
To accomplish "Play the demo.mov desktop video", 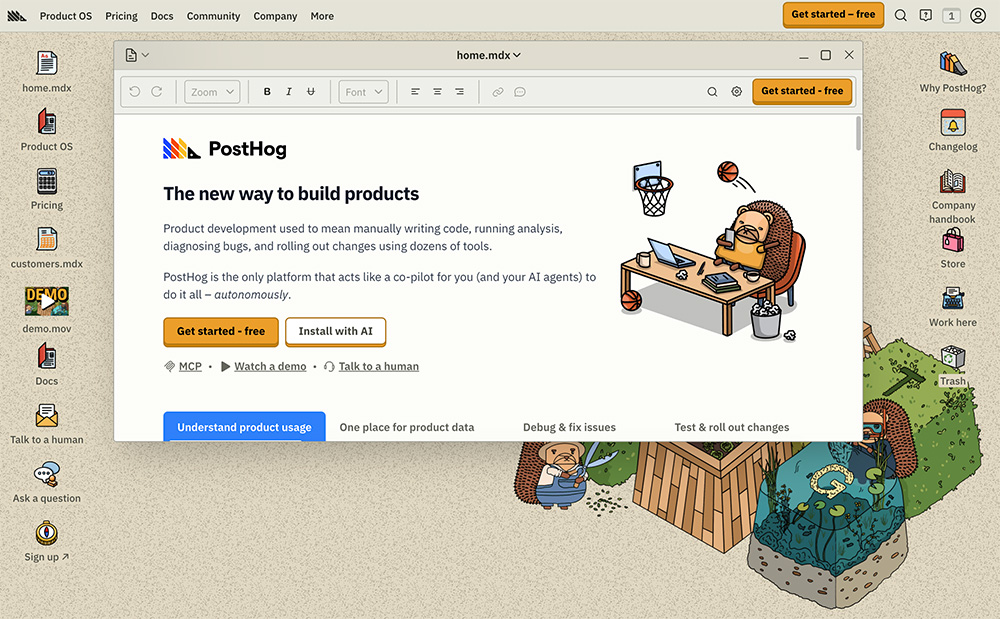I will coord(47,301).
